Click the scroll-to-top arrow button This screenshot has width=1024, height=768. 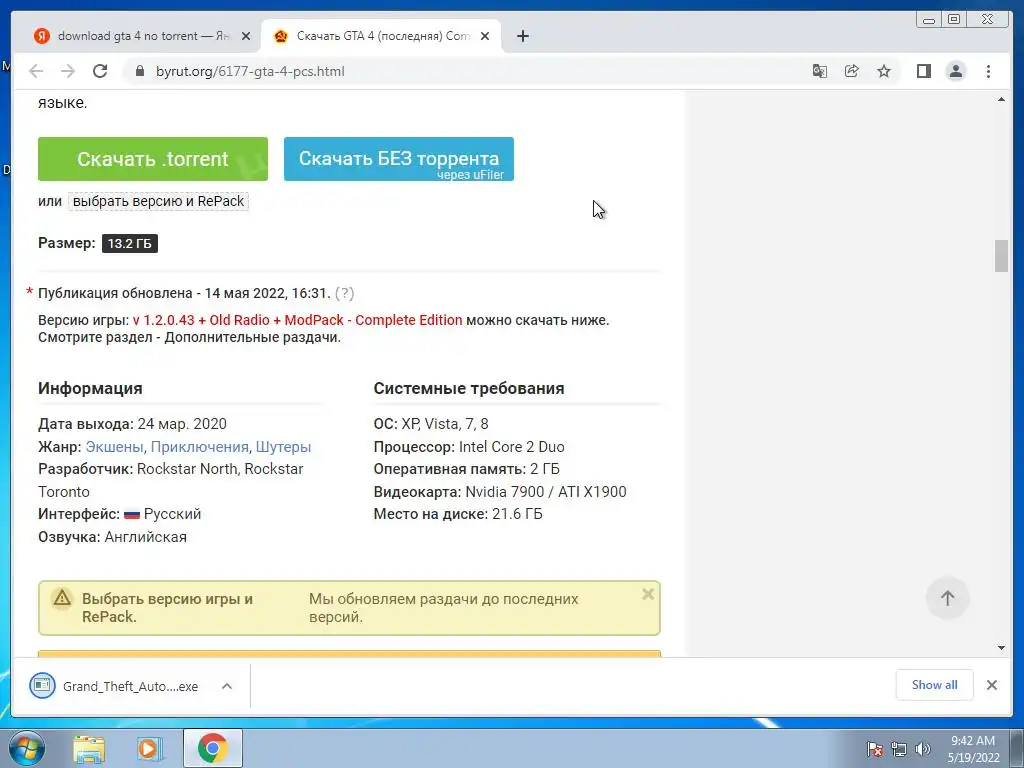point(947,598)
